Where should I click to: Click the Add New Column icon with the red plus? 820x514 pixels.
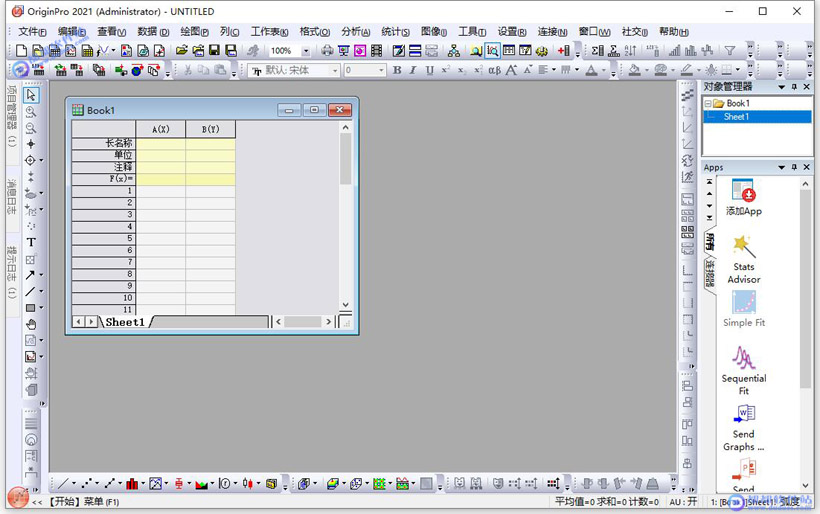point(563,51)
